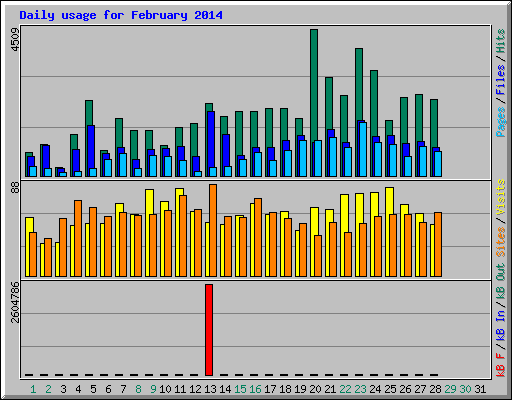Screen dimensions: 512x400
Task: Click day label 2 on the x-axis
Action: tap(48, 389)
